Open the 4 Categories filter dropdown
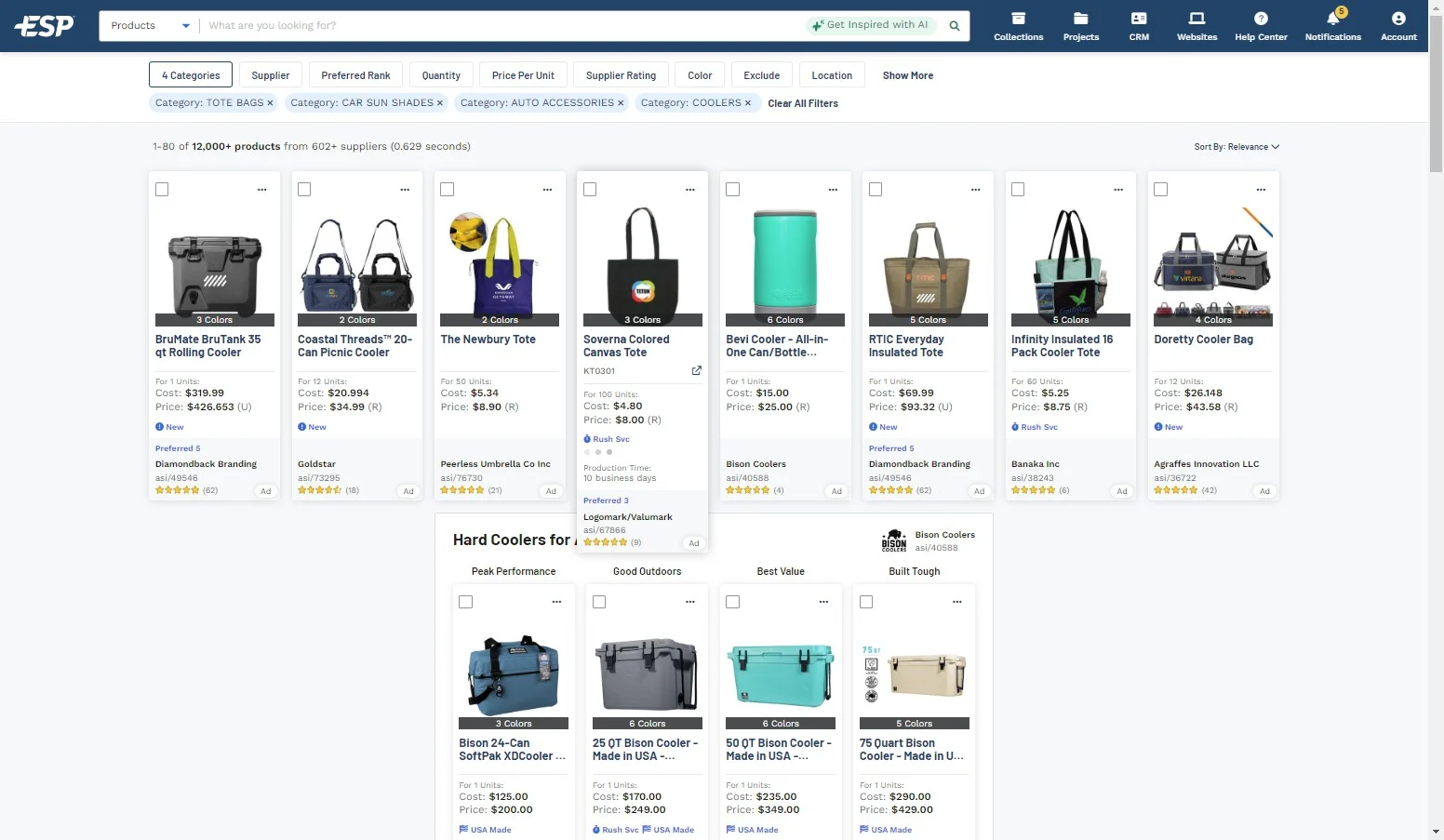Viewport: 1444px width, 840px height. 191,75
